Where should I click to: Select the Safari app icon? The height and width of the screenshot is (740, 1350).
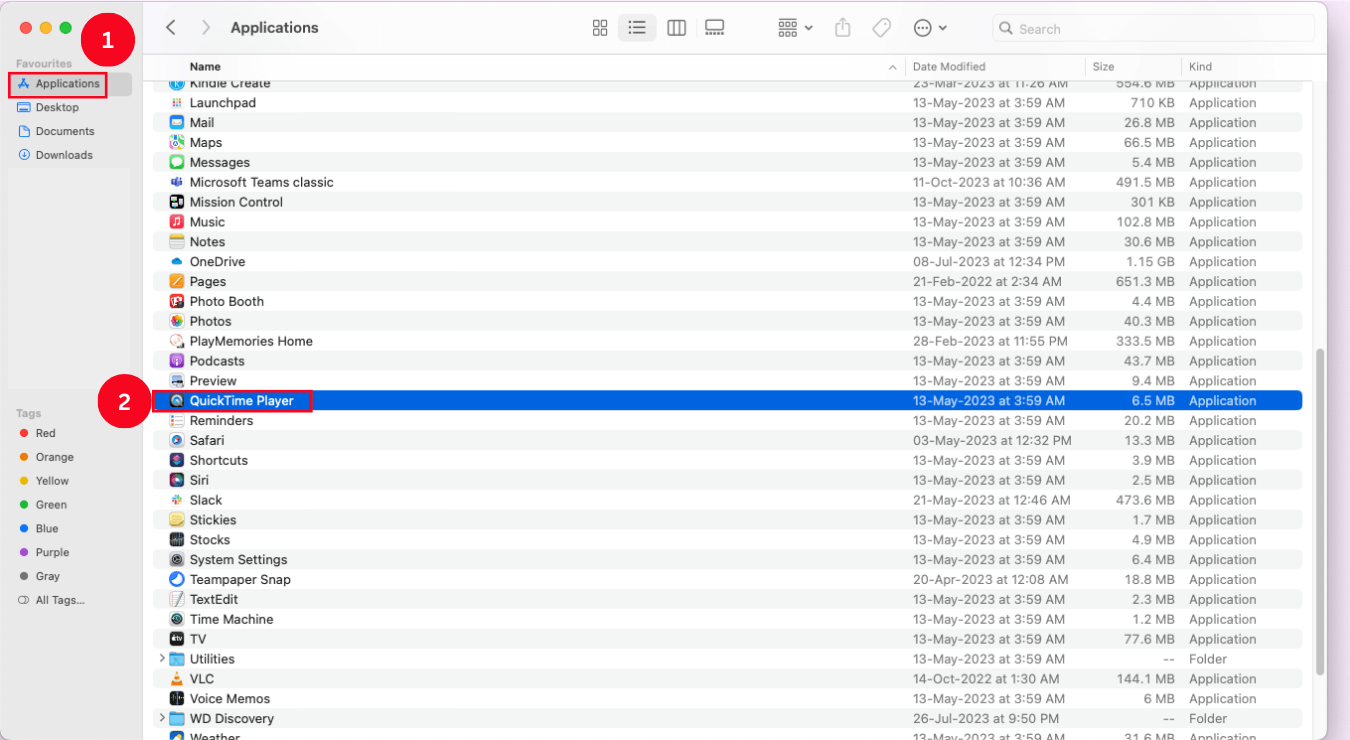(x=177, y=440)
